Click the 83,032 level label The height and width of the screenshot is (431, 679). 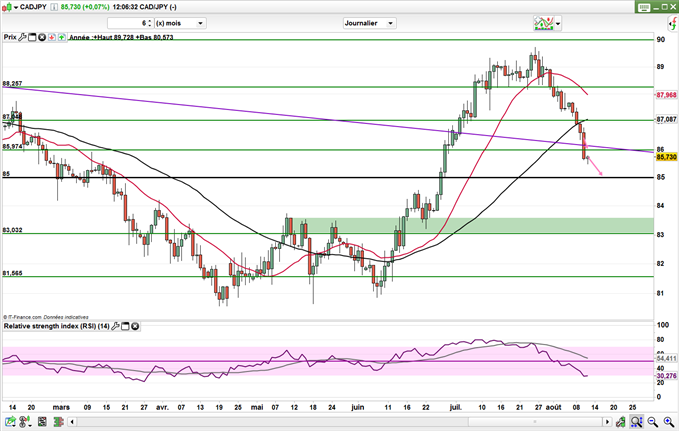click(12, 230)
